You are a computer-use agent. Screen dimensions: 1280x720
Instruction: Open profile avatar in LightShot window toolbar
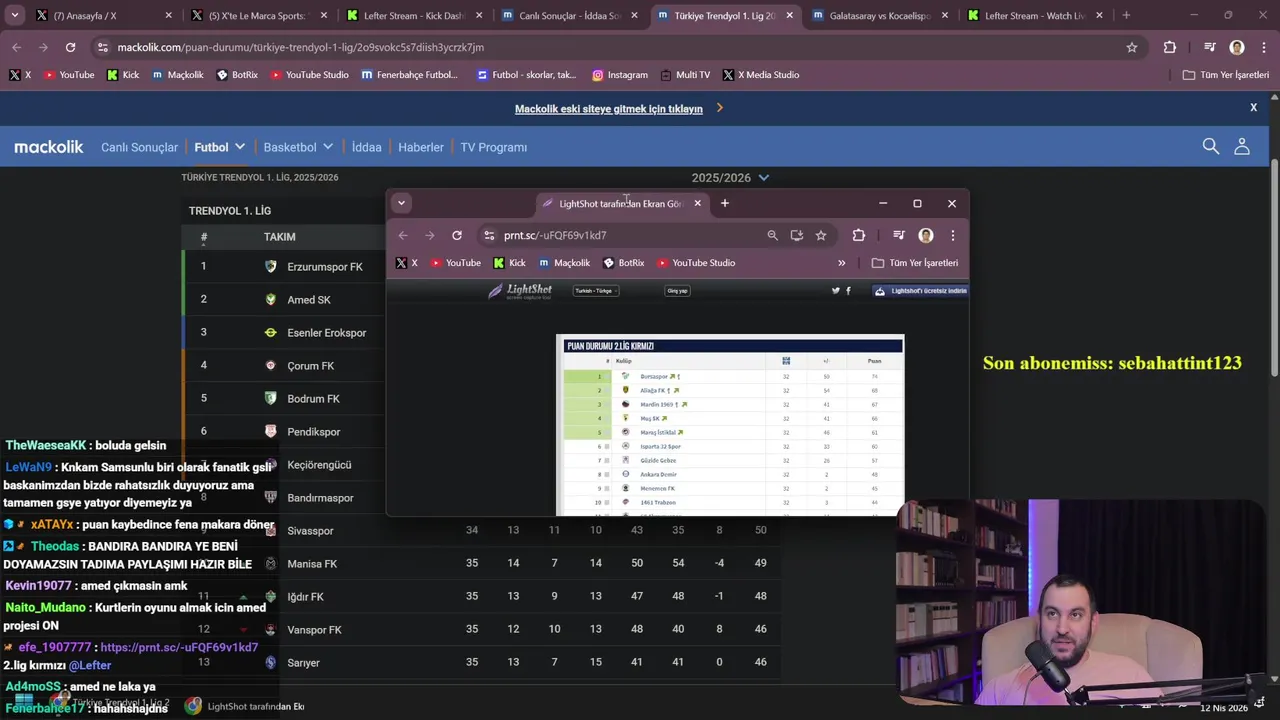pos(926,235)
